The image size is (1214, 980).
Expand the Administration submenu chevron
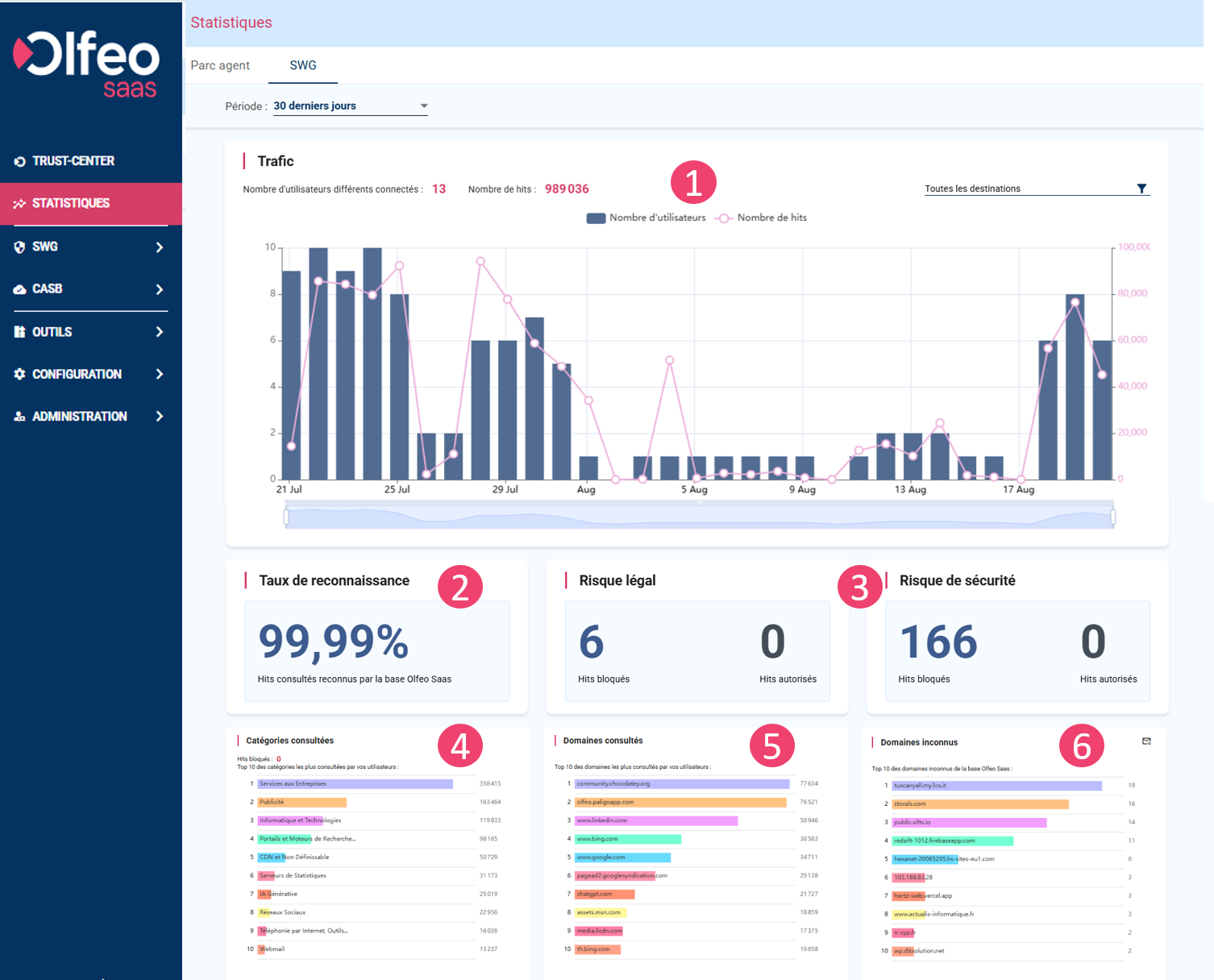(x=159, y=417)
